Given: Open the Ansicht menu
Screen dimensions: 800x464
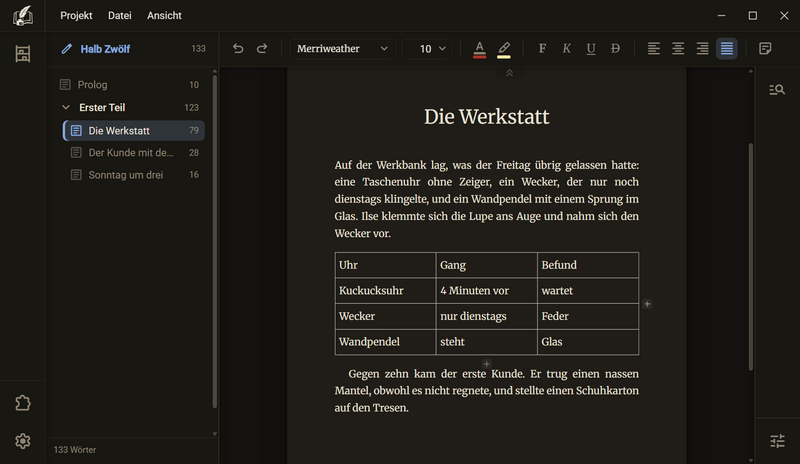Looking at the screenshot, I should click(164, 15).
